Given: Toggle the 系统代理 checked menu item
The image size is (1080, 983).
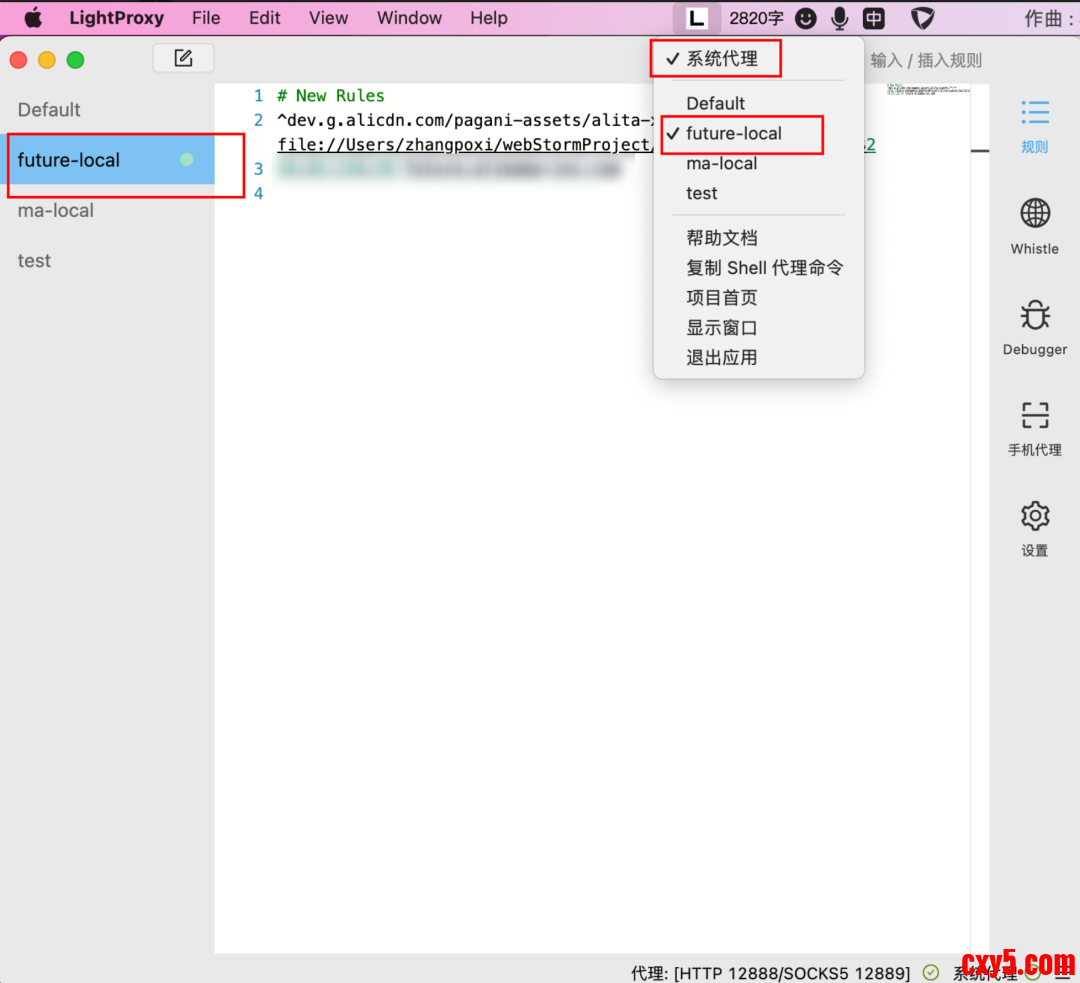Looking at the screenshot, I should pos(721,59).
